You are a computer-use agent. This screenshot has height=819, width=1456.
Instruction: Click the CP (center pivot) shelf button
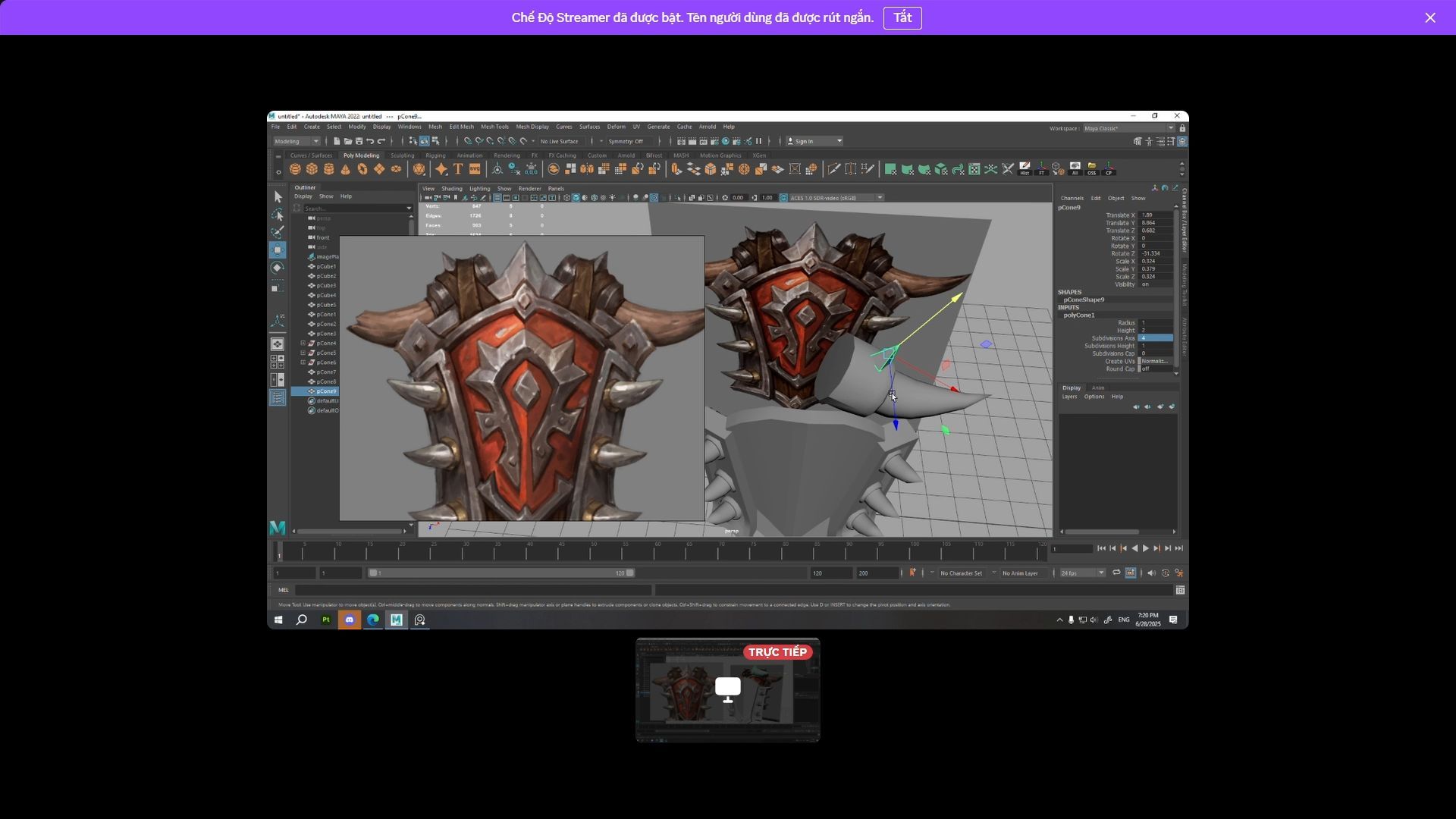pyautogui.click(x=1109, y=168)
